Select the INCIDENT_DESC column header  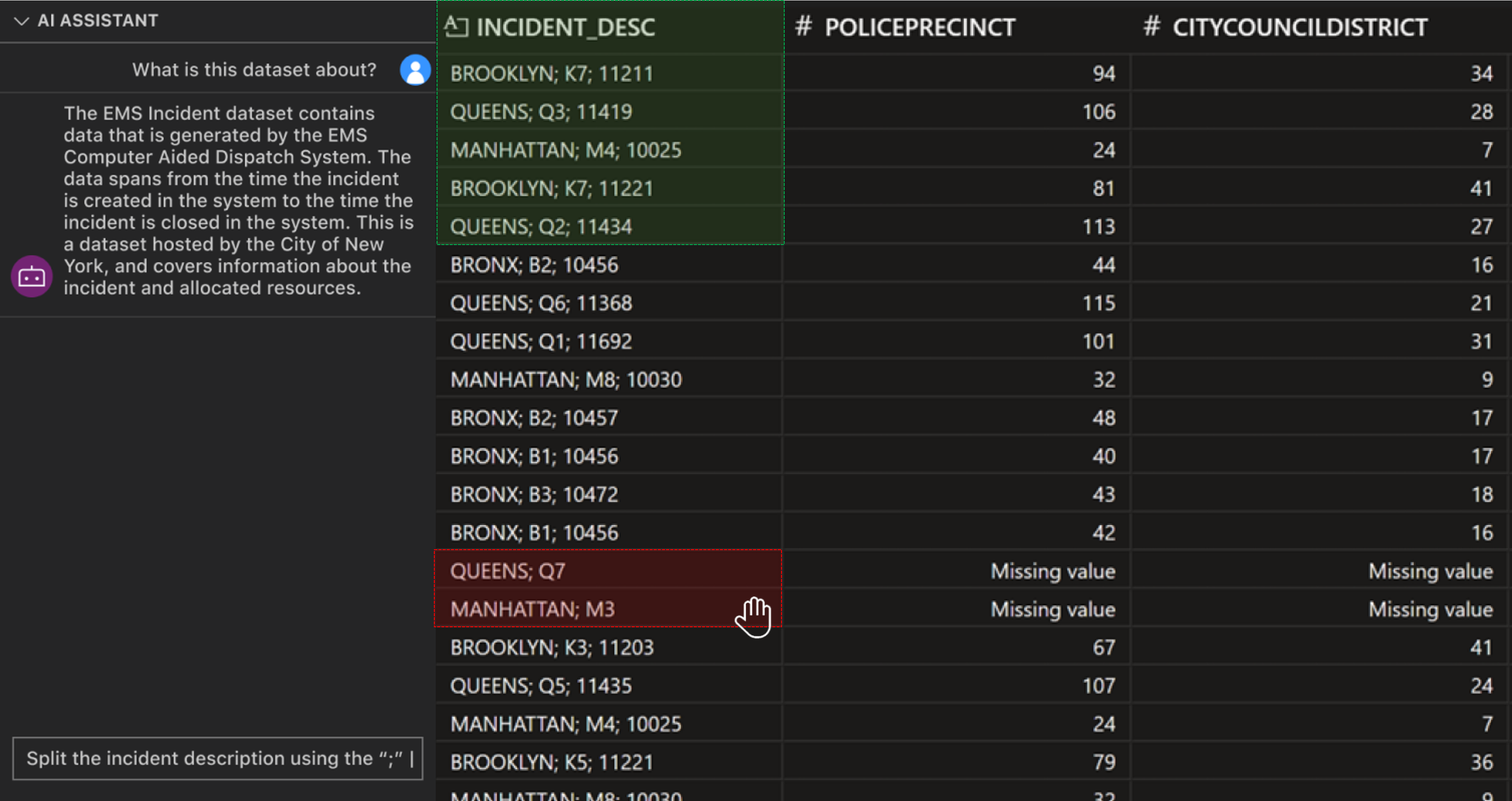(565, 27)
